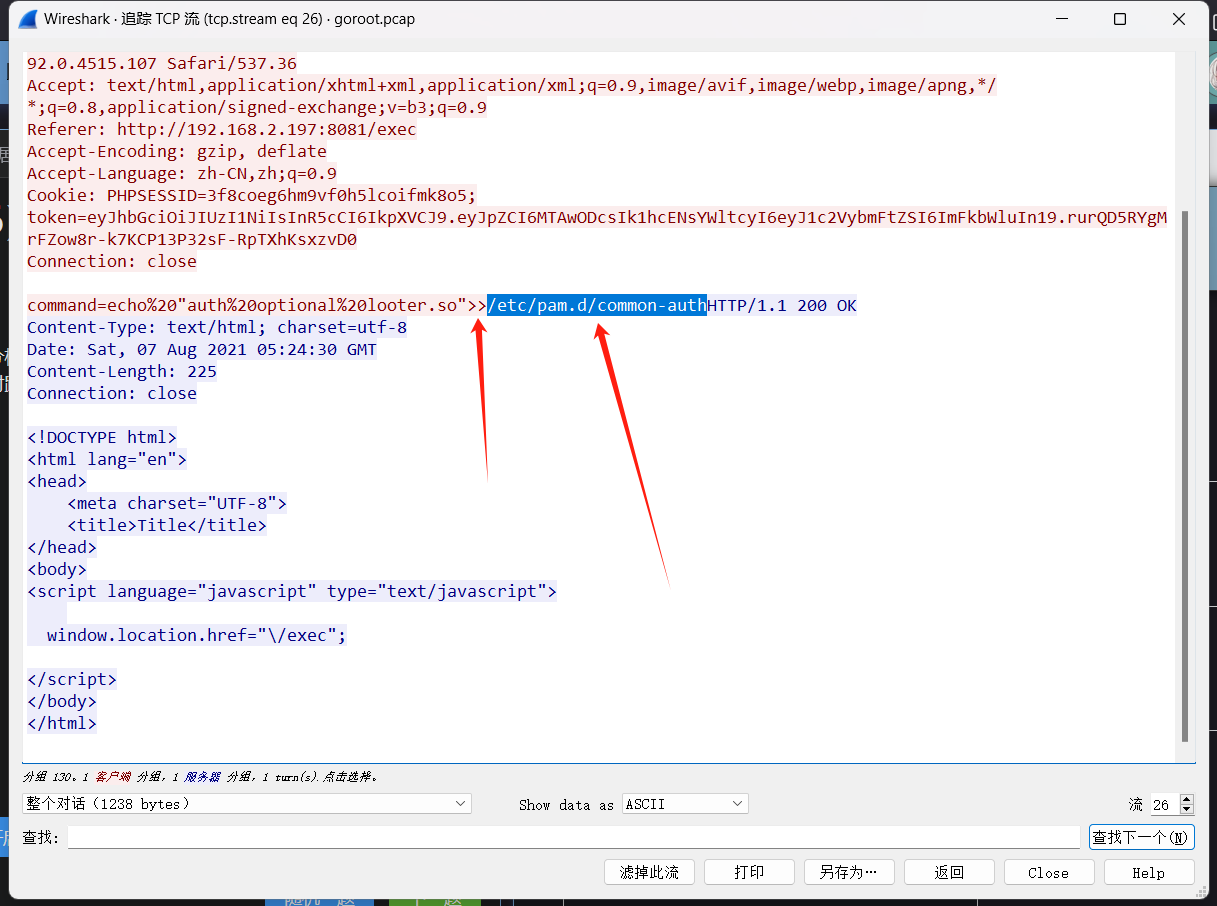Increase the stream number with up arrow
The image size is (1217, 906).
point(1187,799)
